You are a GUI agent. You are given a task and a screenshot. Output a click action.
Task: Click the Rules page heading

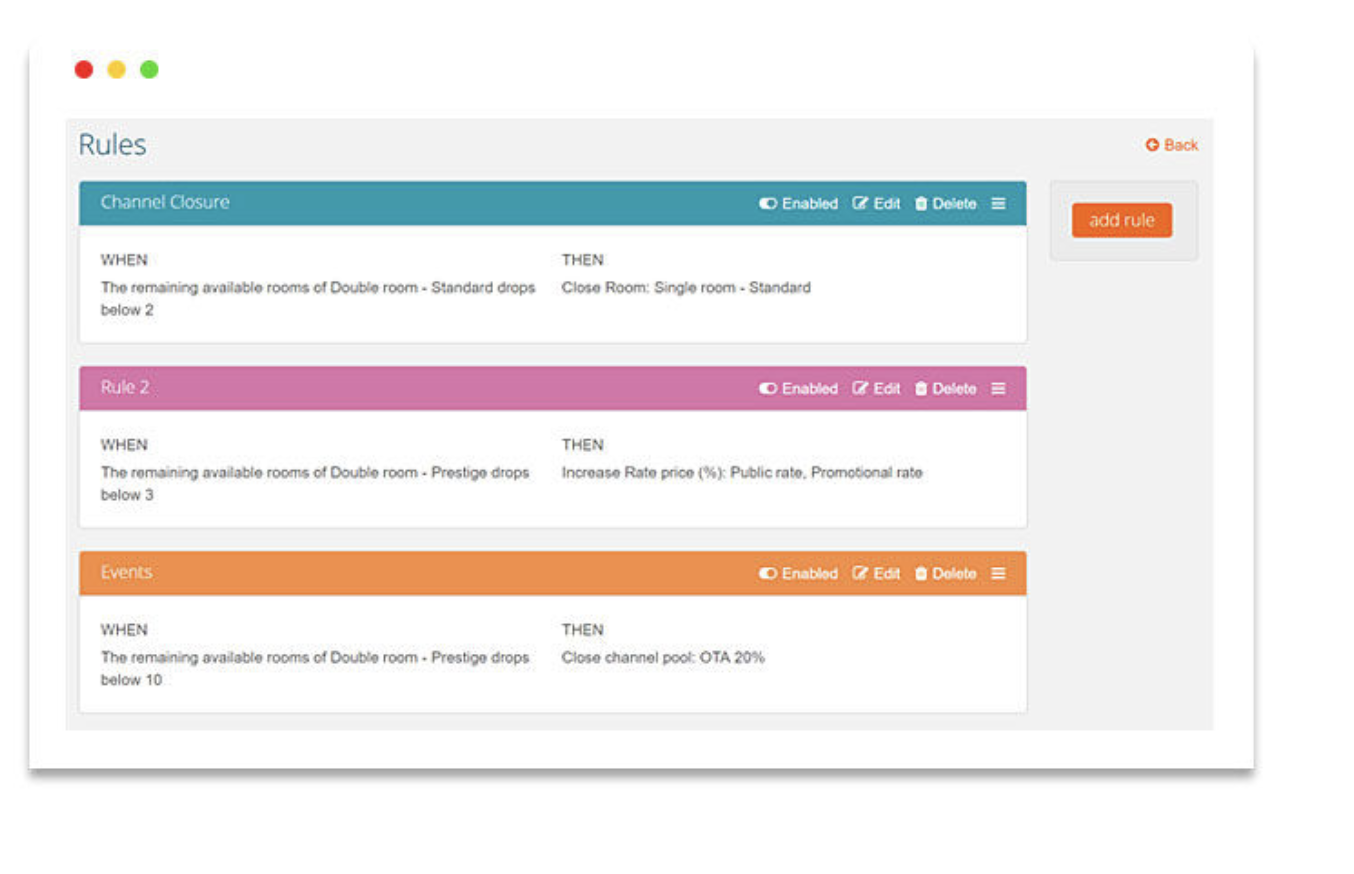point(112,145)
